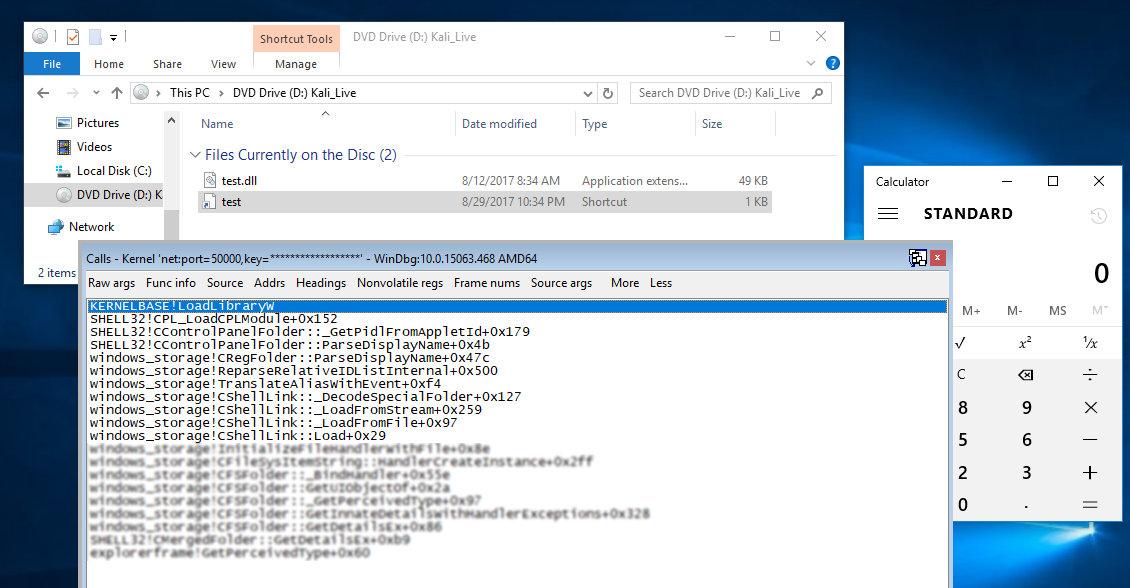Viewport: 1130px width, 588px height.
Task: Open the Share ribbon tab
Action: click(x=167, y=64)
